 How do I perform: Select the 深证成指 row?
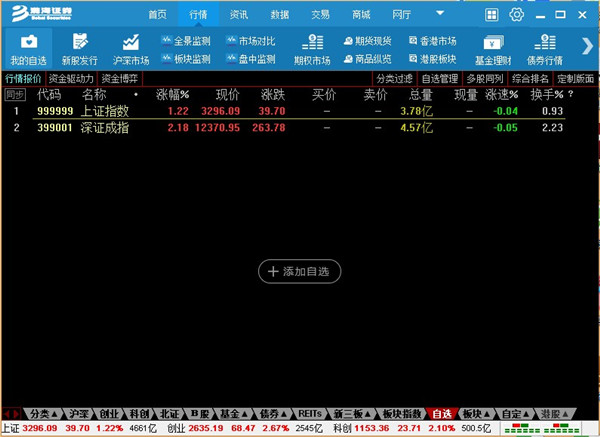[x=298, y=127]
